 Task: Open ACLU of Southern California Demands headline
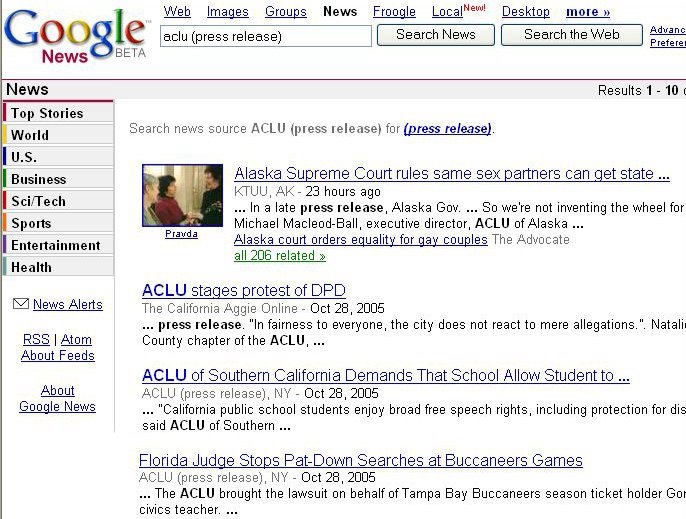coord(386,375)
